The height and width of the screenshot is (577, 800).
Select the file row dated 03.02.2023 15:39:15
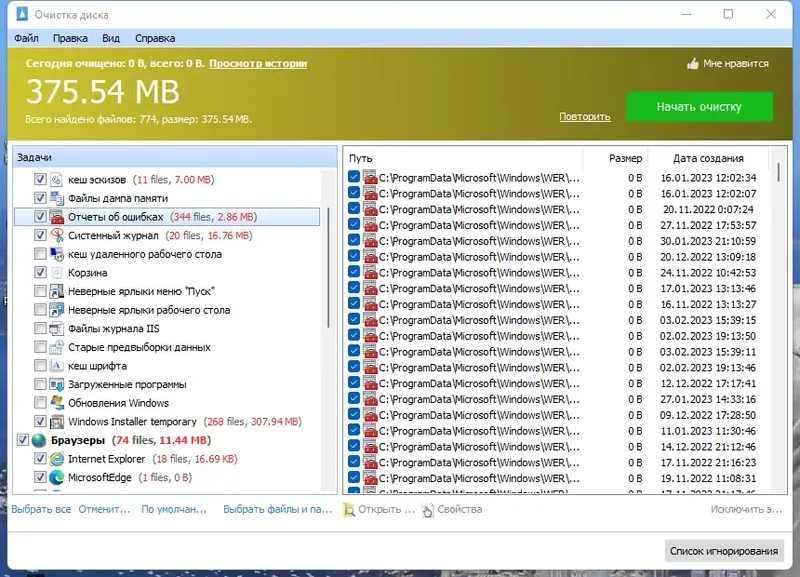[558, 320]
